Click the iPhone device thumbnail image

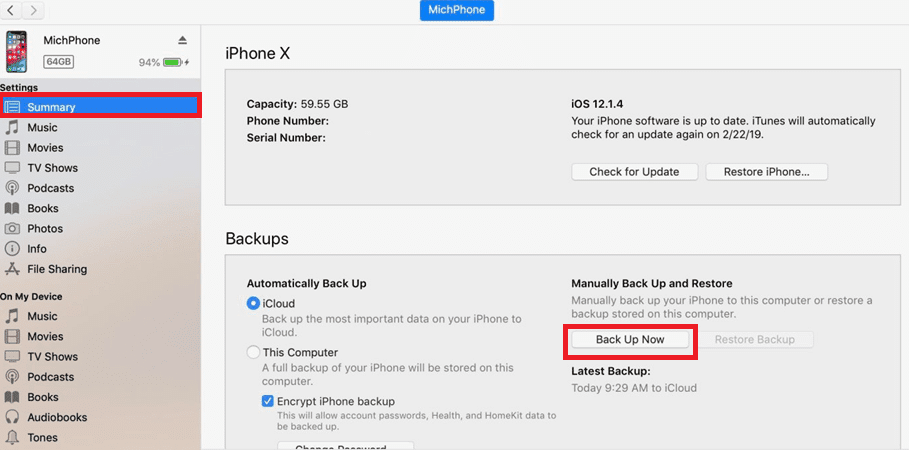click(x=16, y=52)
